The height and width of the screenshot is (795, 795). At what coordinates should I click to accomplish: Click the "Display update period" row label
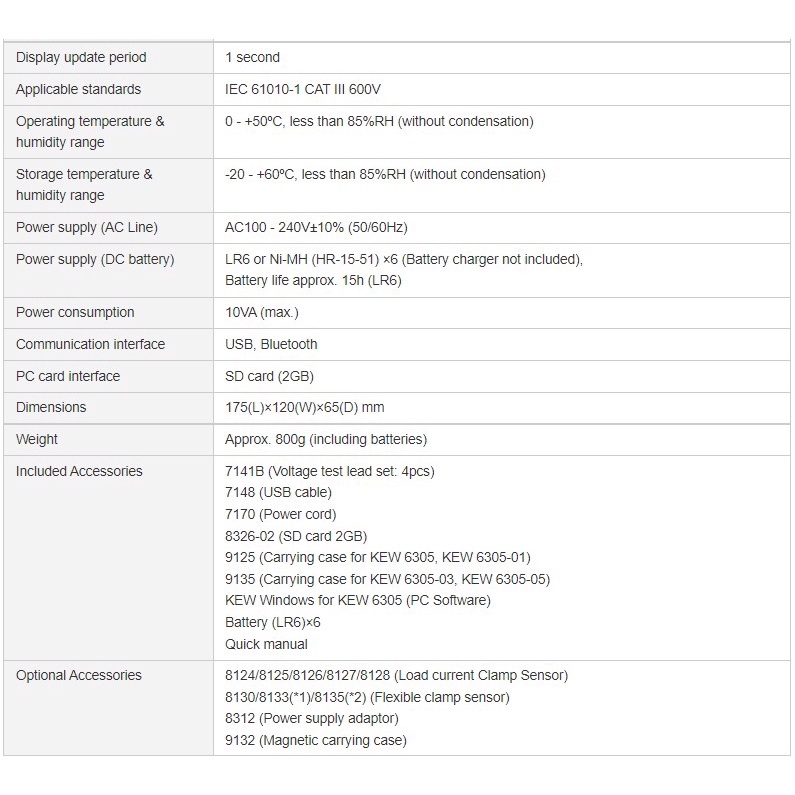(x=81, y=57)
